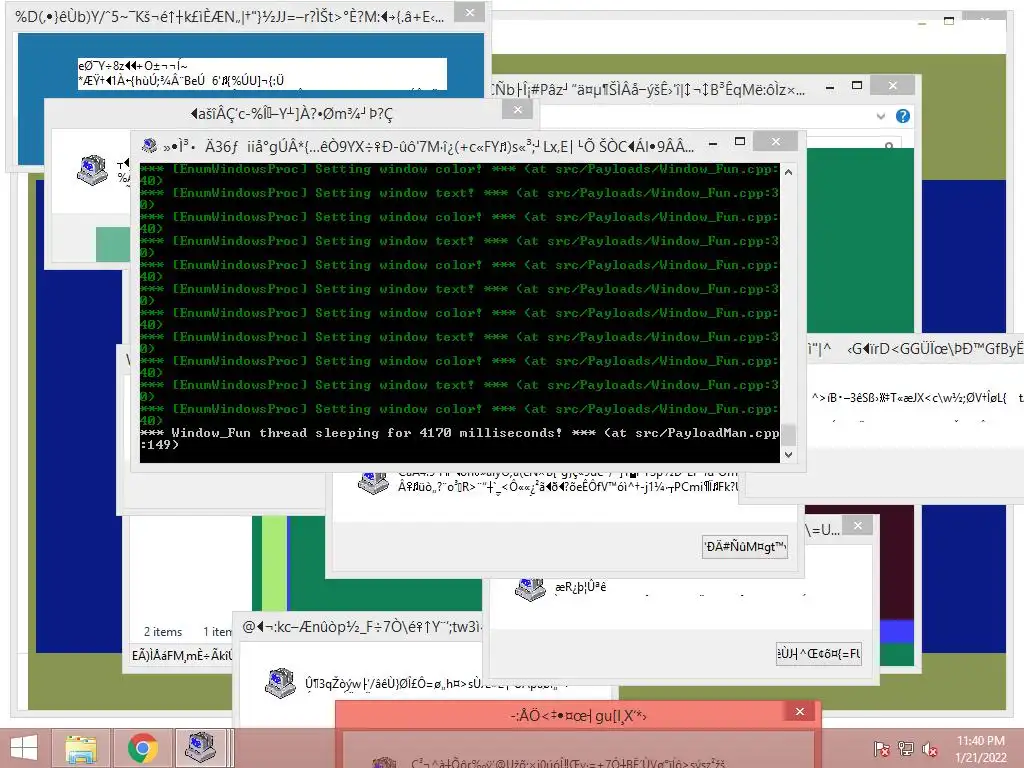Maximize the window titled 'ÑbǀÎ¡#Pâz'
Image resolution: width=1024 pixels, height=768 pixels.
click(857, 86)
